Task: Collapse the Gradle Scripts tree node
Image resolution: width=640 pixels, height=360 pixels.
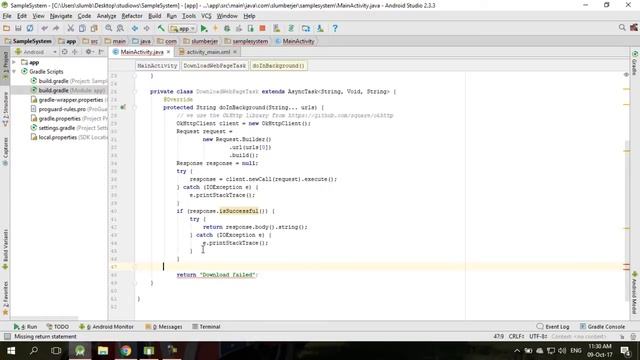Action: point(14,71)
